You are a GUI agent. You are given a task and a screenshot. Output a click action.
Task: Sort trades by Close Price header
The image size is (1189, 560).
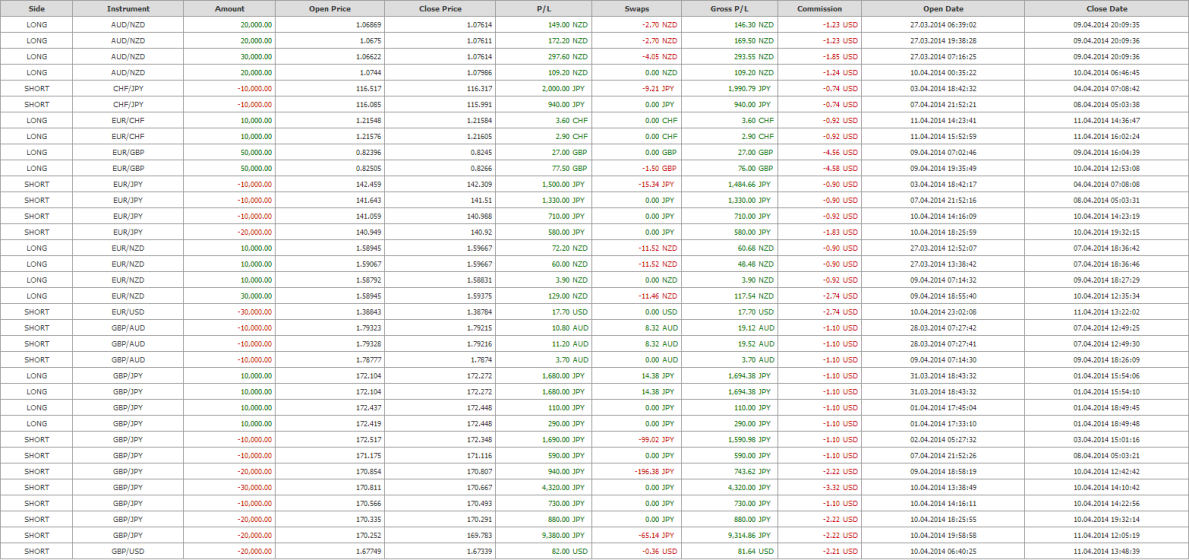[x=440, y=9]
